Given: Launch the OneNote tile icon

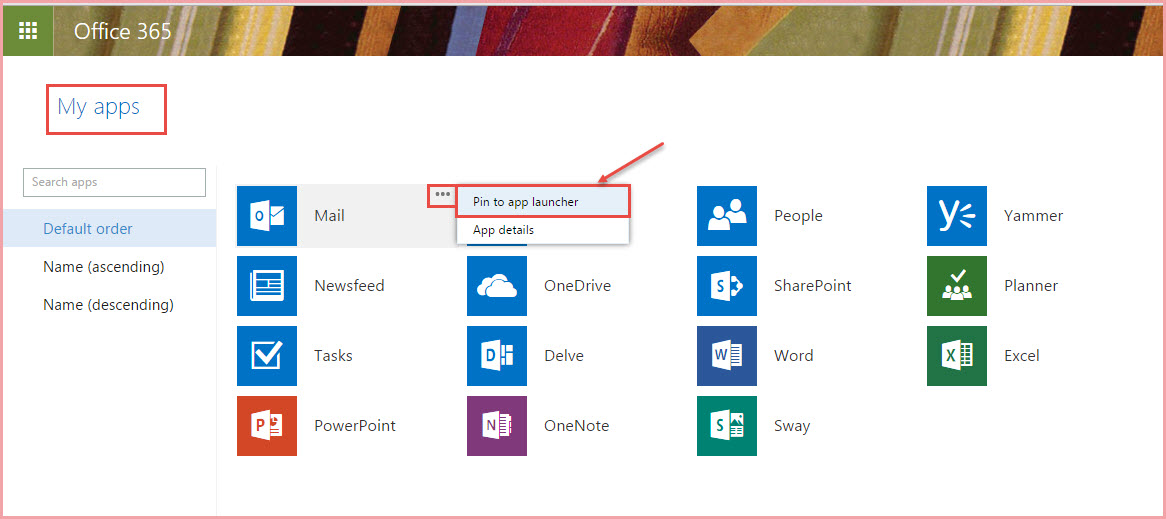Looking at the screenshot, I should pos(497,425).
